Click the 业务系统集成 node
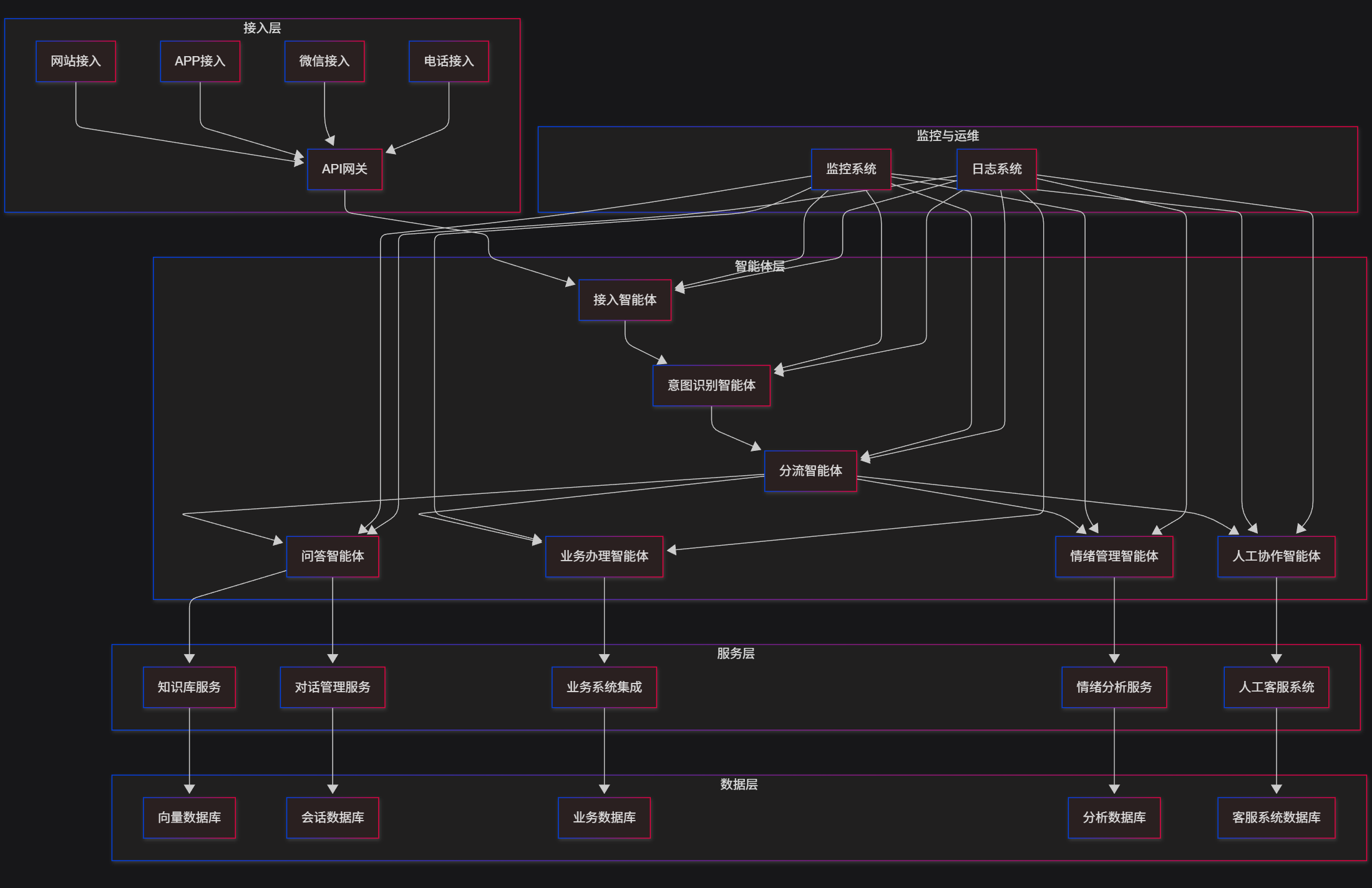 [x=604, y=687]
